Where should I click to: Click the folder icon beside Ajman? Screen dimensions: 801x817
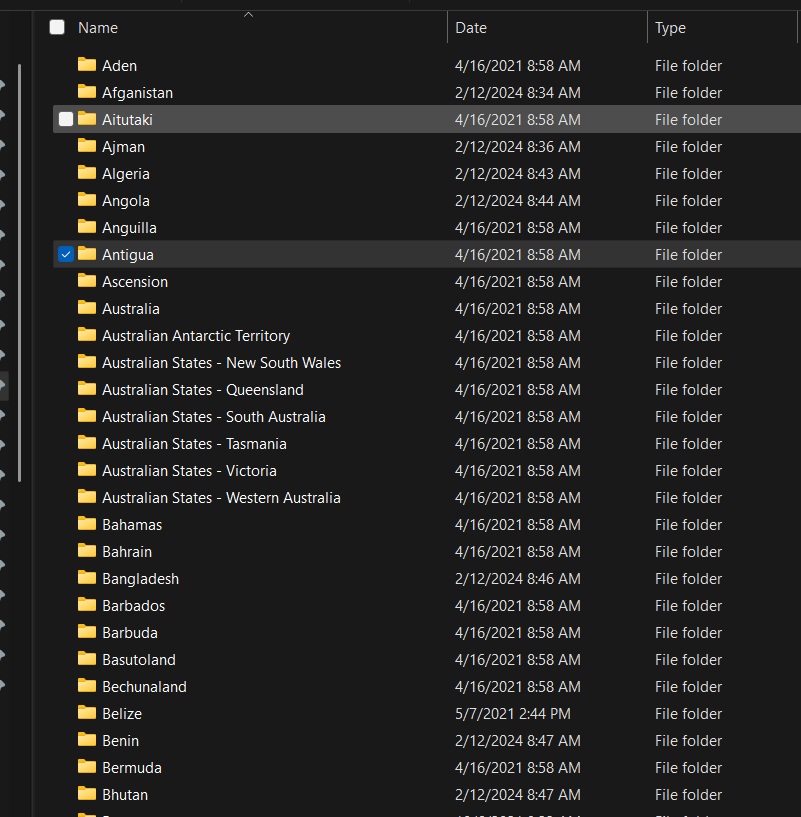(x=87, y=146)
